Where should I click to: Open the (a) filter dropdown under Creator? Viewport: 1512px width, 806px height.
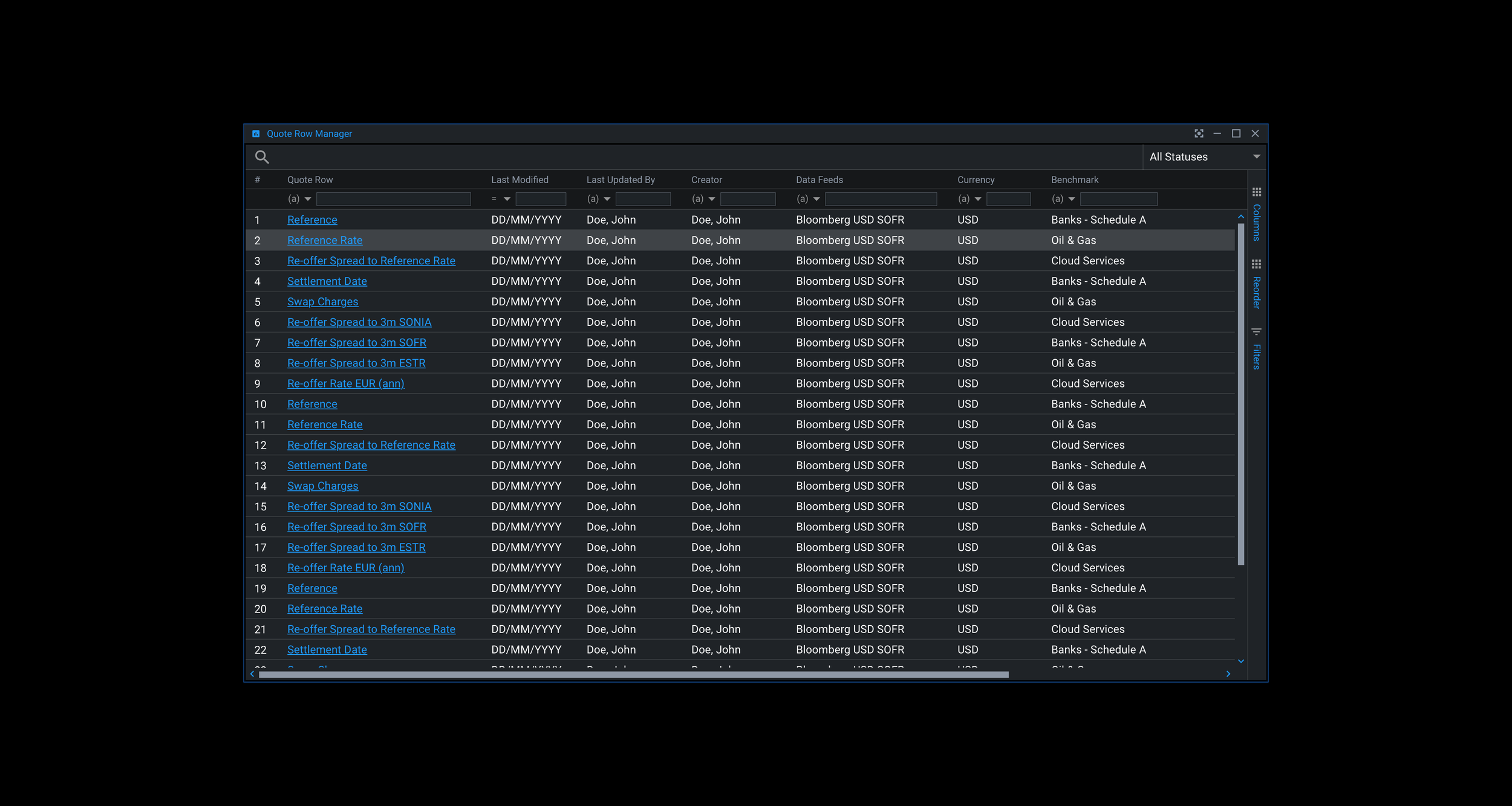pyautogui.click(x=704, y=198)
